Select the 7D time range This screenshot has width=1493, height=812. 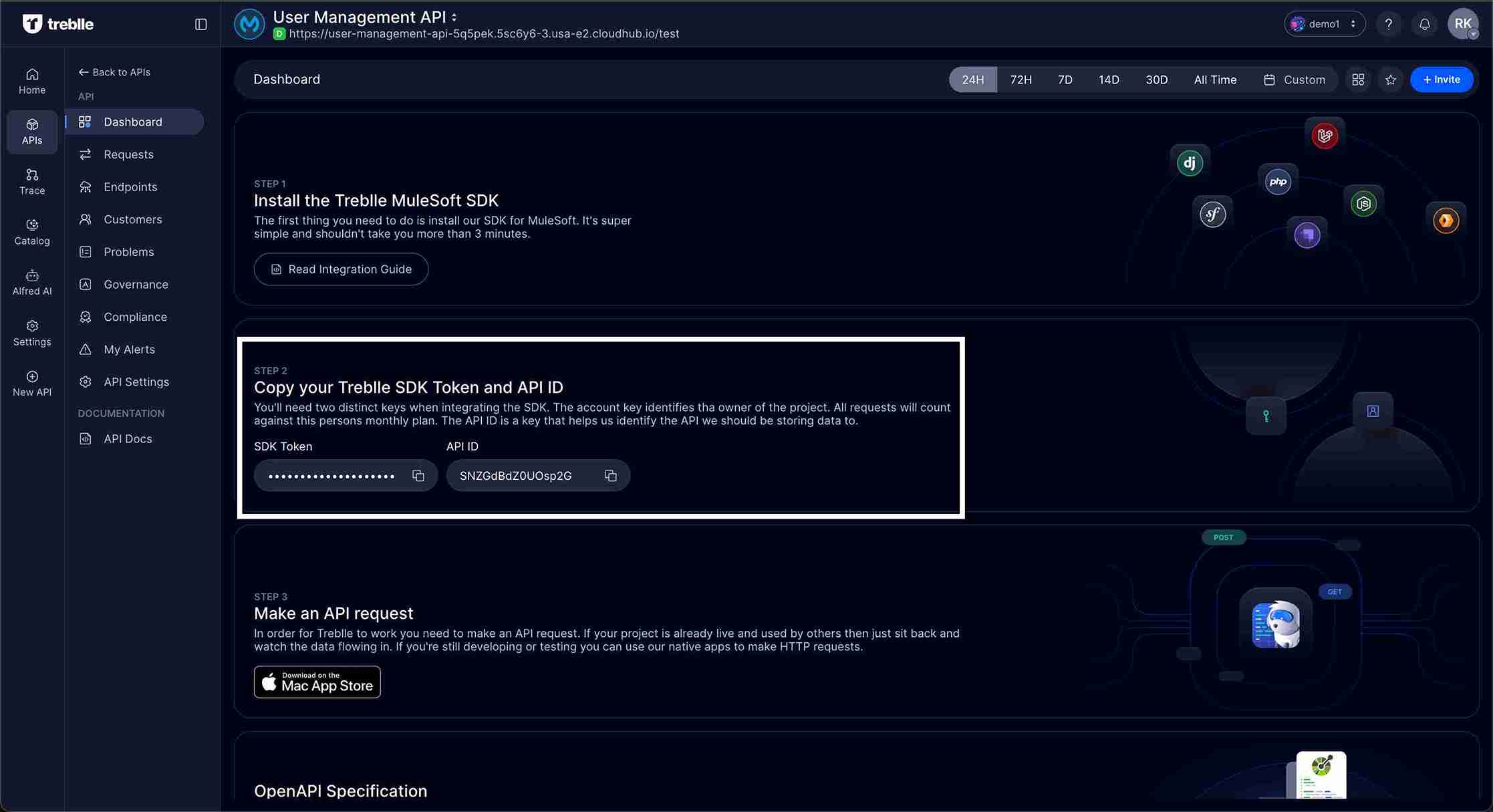tap(1065, 80)
